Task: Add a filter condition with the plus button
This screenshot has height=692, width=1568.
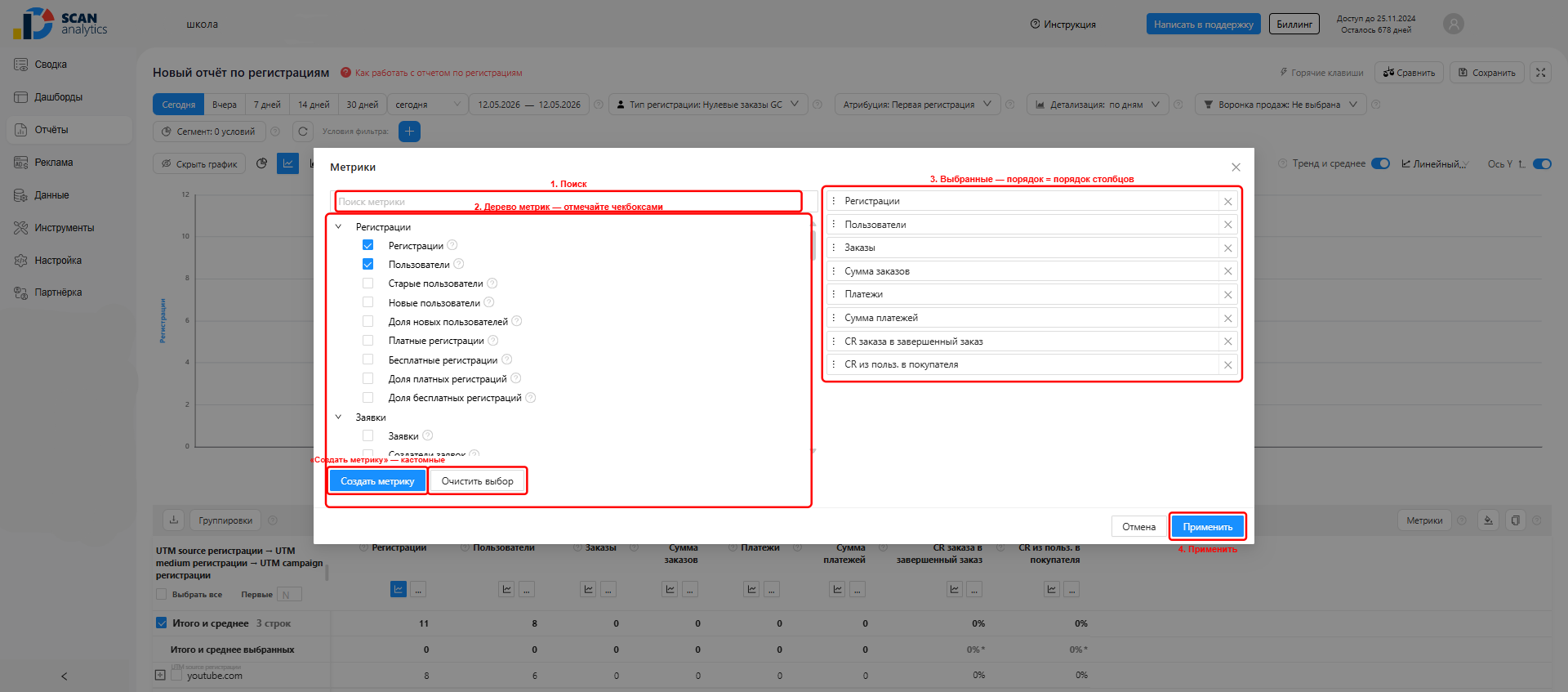Action: tap(409, 132)
